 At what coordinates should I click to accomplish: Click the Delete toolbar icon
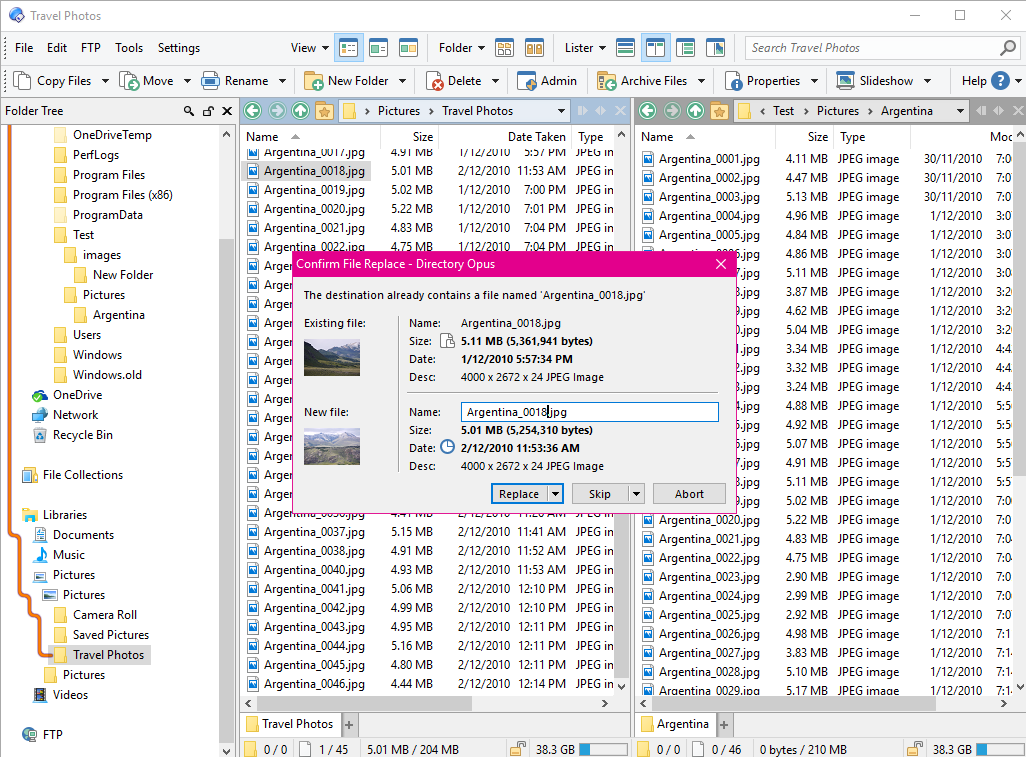click(432, 80)
